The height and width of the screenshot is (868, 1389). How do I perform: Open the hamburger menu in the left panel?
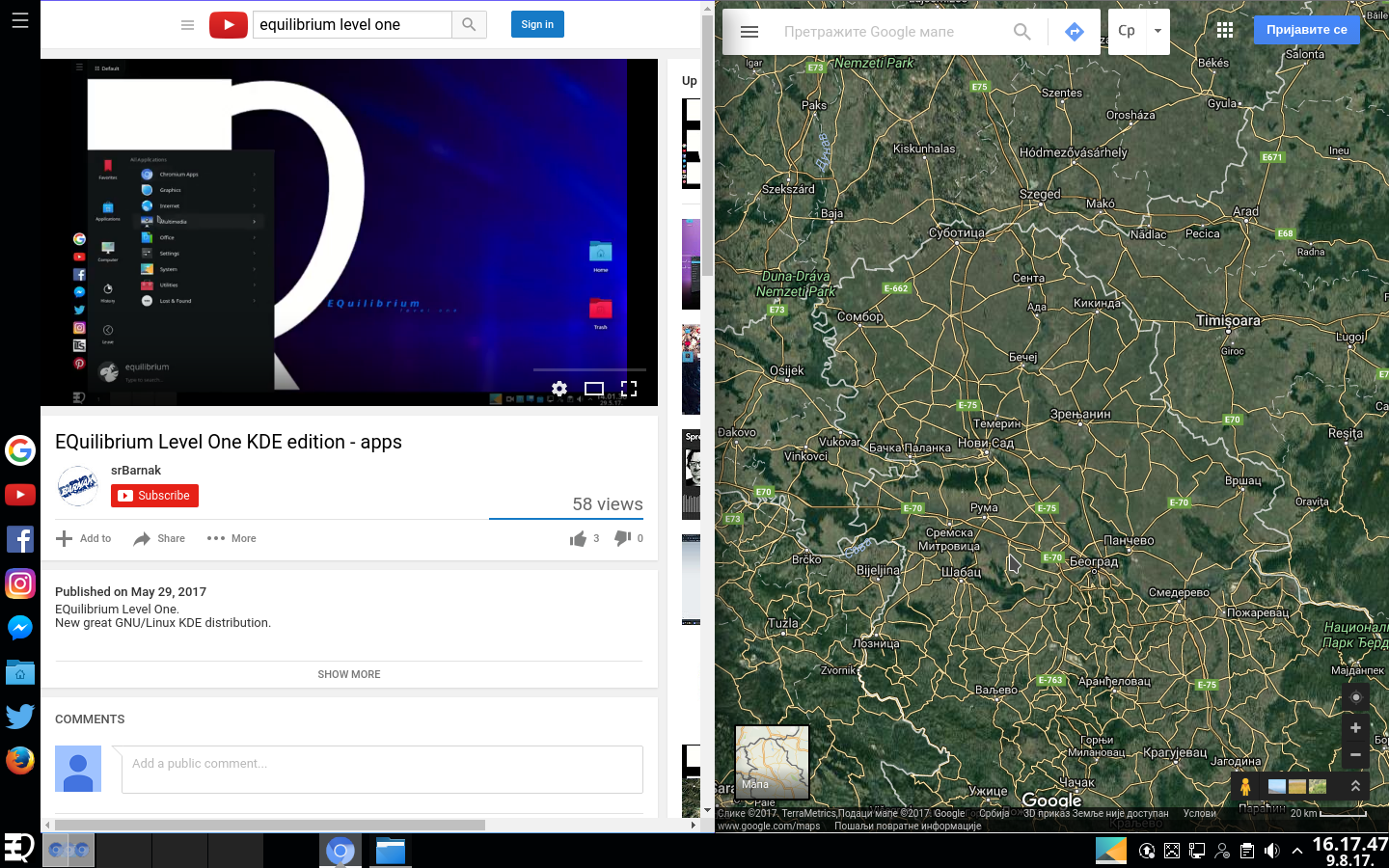19,19
